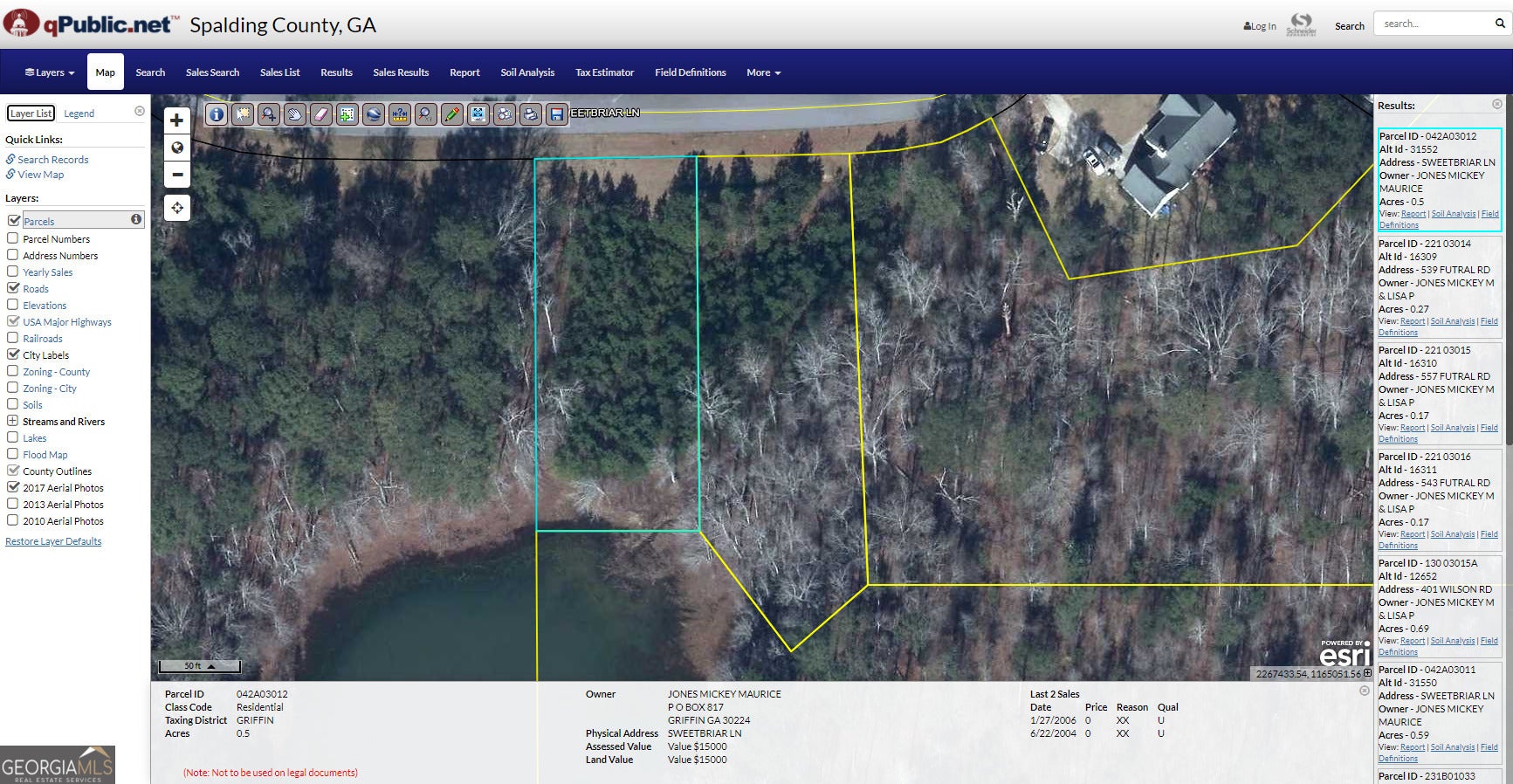This screenshot has width=1513, height=784.
Task: Open the Layers dropdown menu
Action: [x=50, y=72]
